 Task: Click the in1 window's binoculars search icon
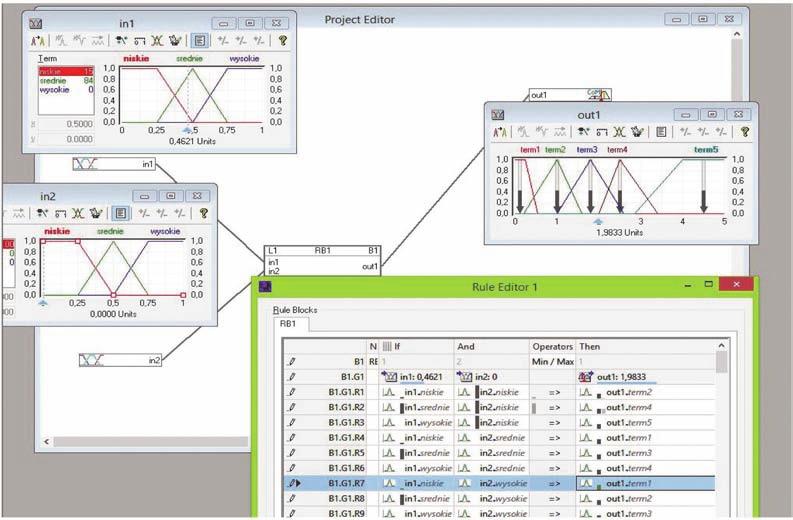pos(121,40)
